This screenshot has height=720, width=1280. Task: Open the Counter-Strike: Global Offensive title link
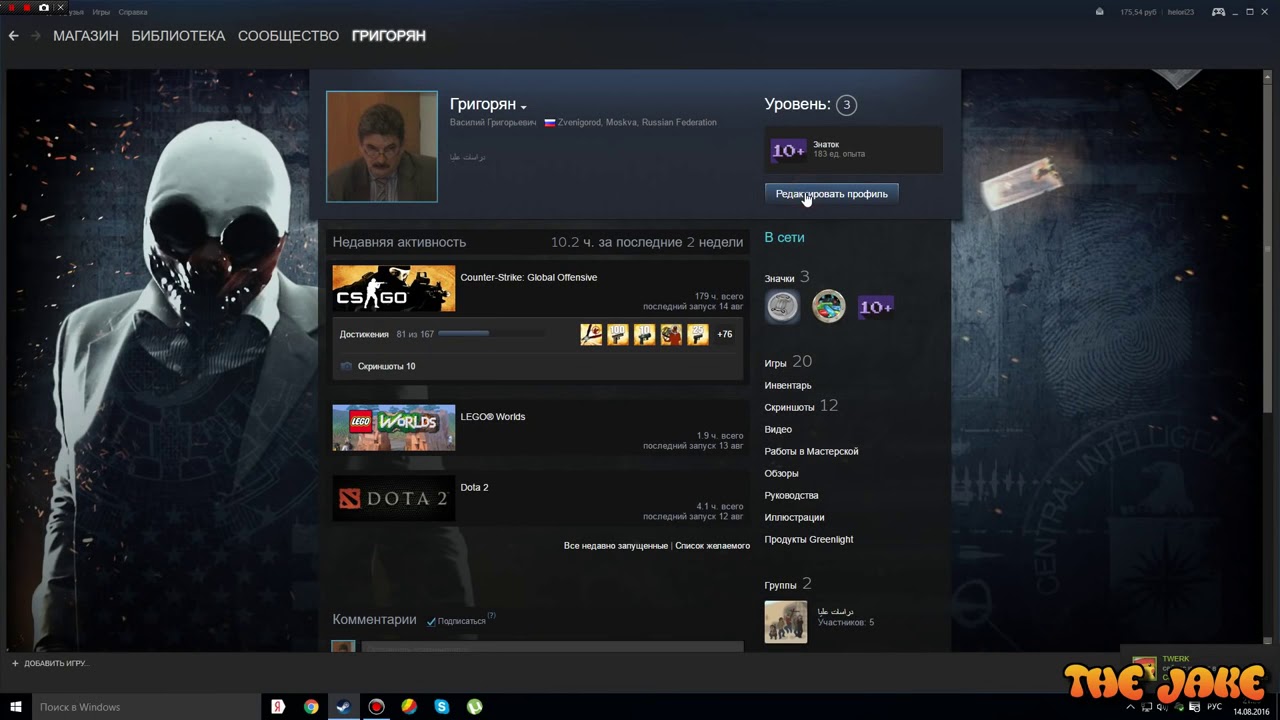[x=529, y=277]
